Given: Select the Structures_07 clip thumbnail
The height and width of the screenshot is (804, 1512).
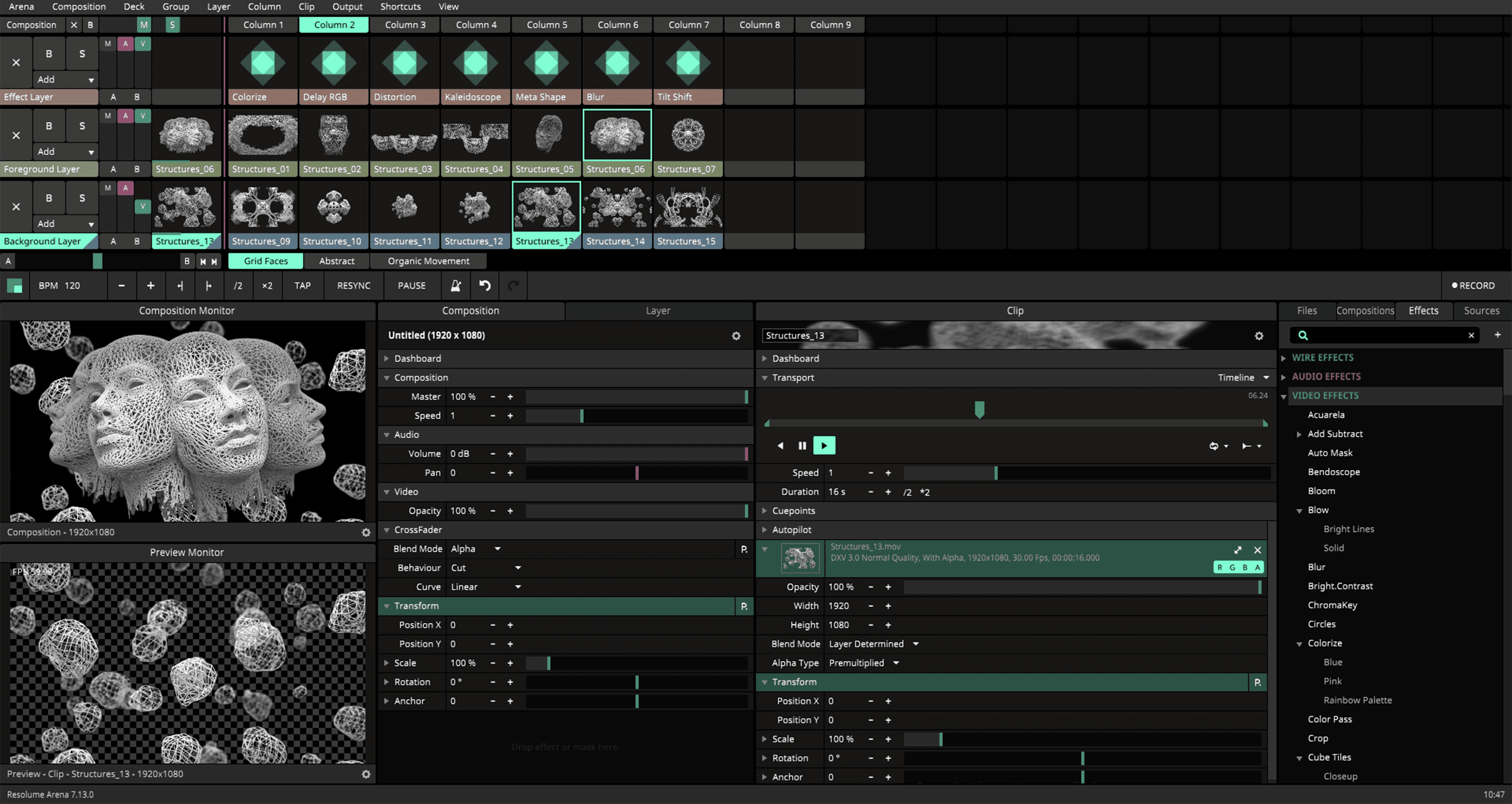Looking at the screenshot, I should (687, 135).
